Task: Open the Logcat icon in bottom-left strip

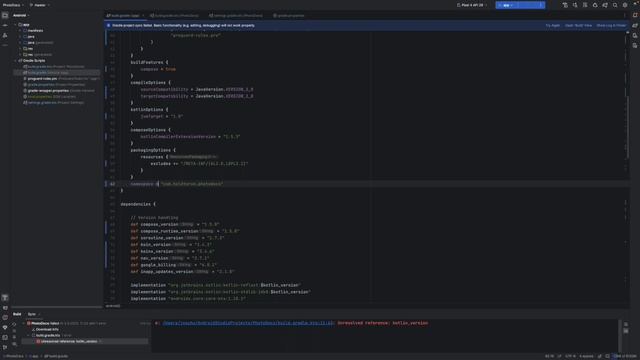Action: pyautogui.click(x=5, y=308)
